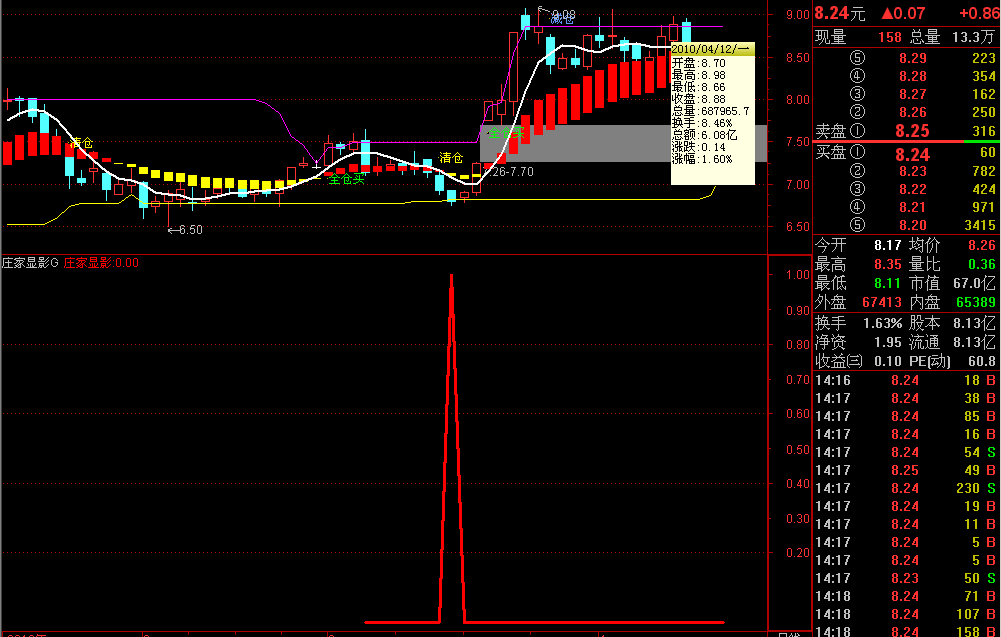Image resolution: width=1001 pixels, height=637 pixels.
Task: Click buy level ④ price 8.21
Action: coord(912,207)
